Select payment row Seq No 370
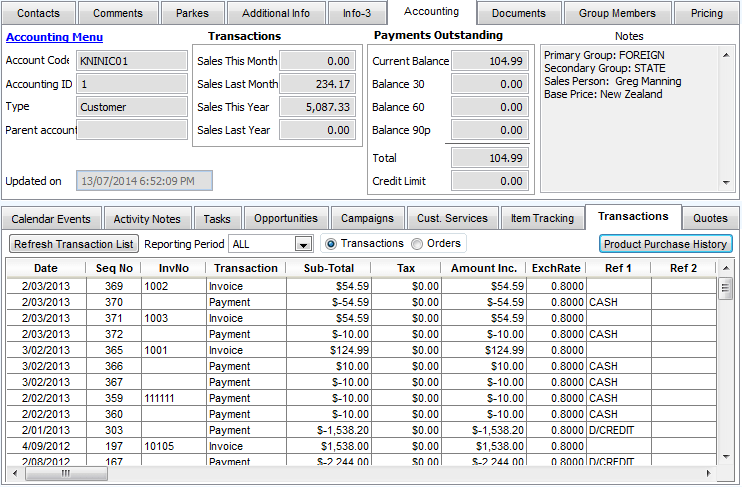This screenshot has width=742, height=487. click(x=362, y=302)
